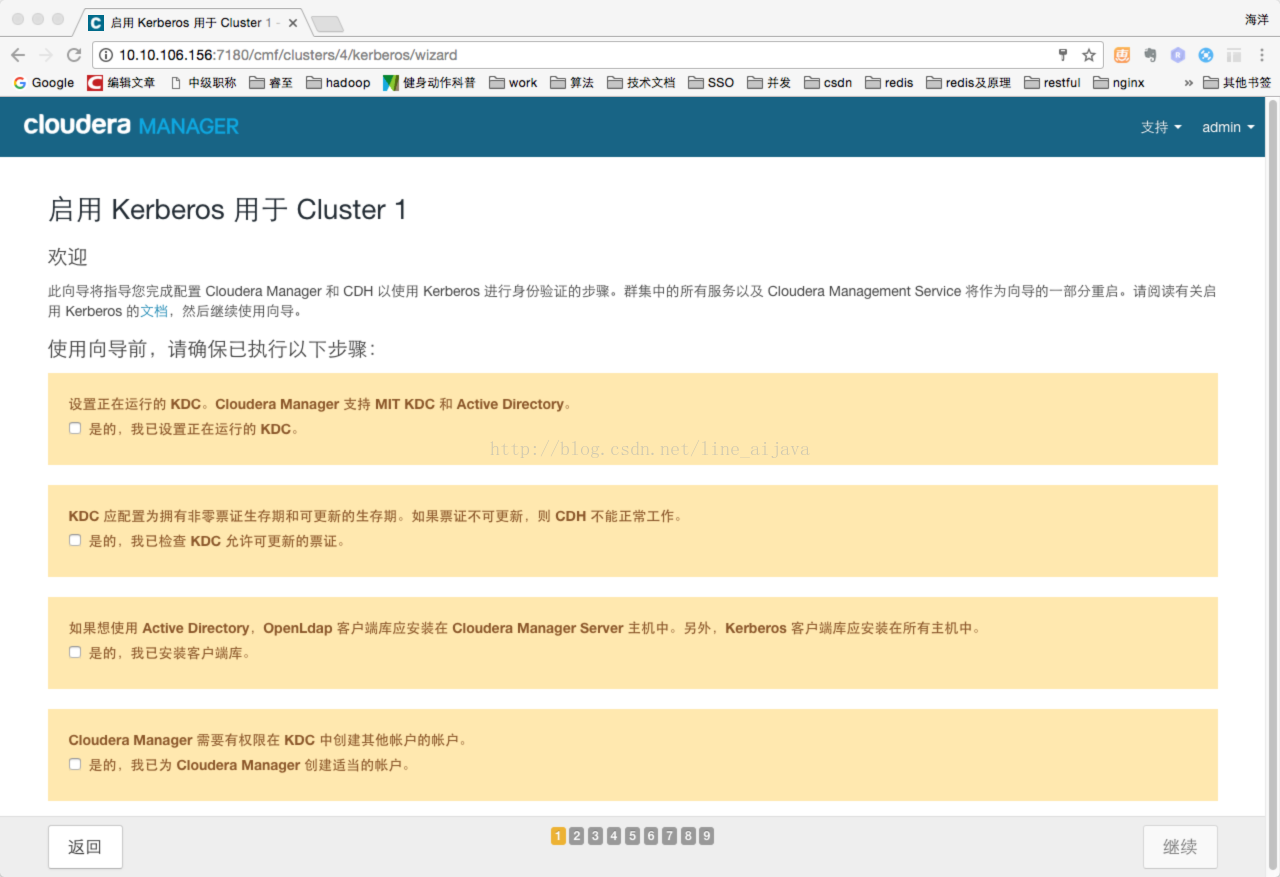
Task: Check 我已设置正在运行的 KDC checkbox
Action: pos(75,428)
